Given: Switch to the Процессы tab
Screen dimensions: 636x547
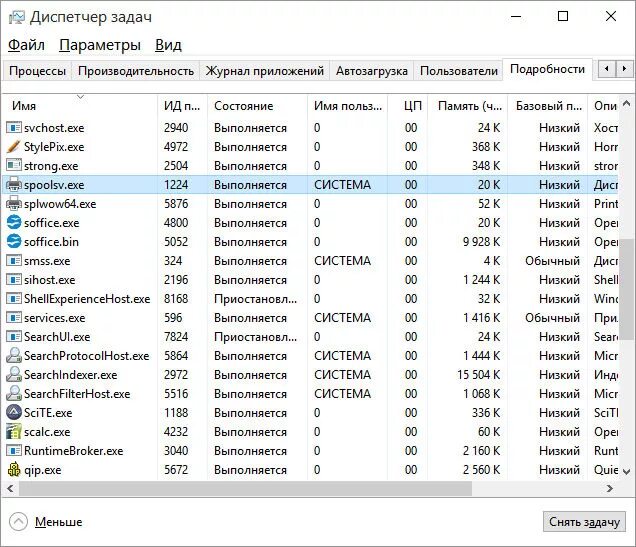Looking at the screenshot, I should tap(37, 71).
